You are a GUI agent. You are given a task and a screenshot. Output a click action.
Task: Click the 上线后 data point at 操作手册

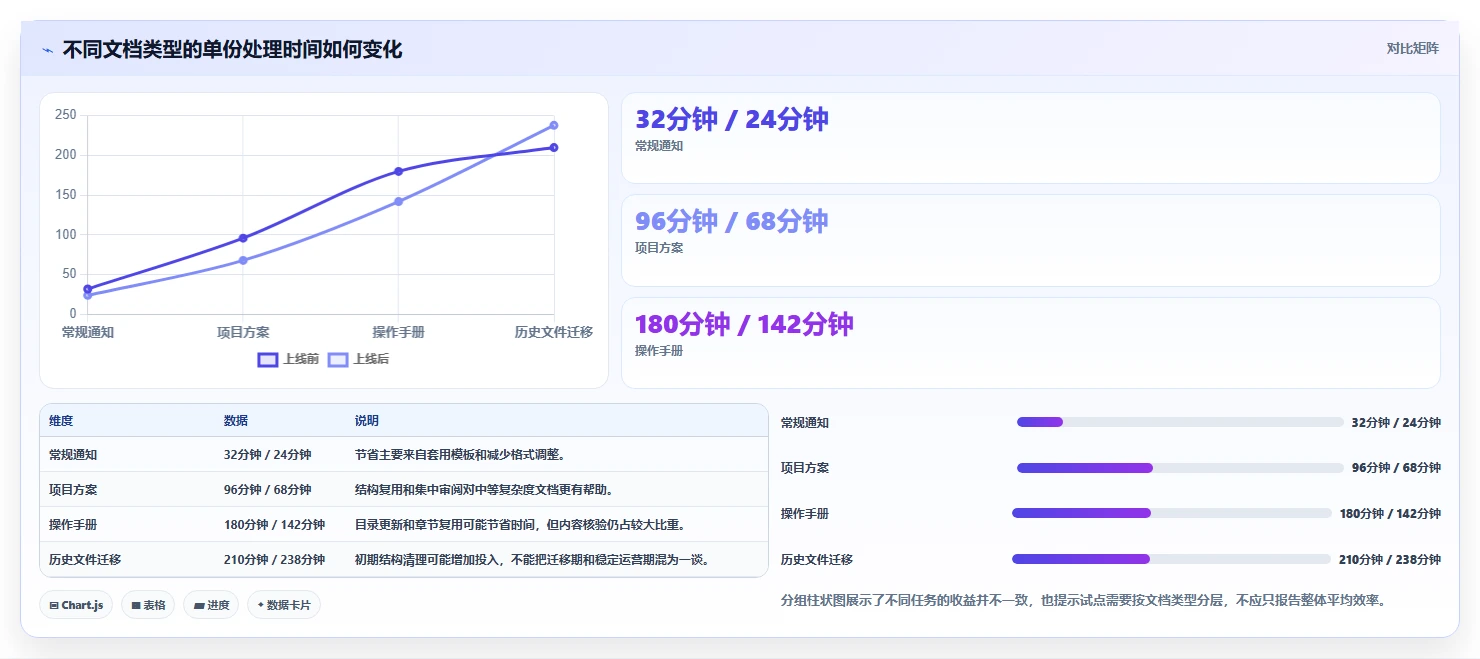[x=399, y=201]
